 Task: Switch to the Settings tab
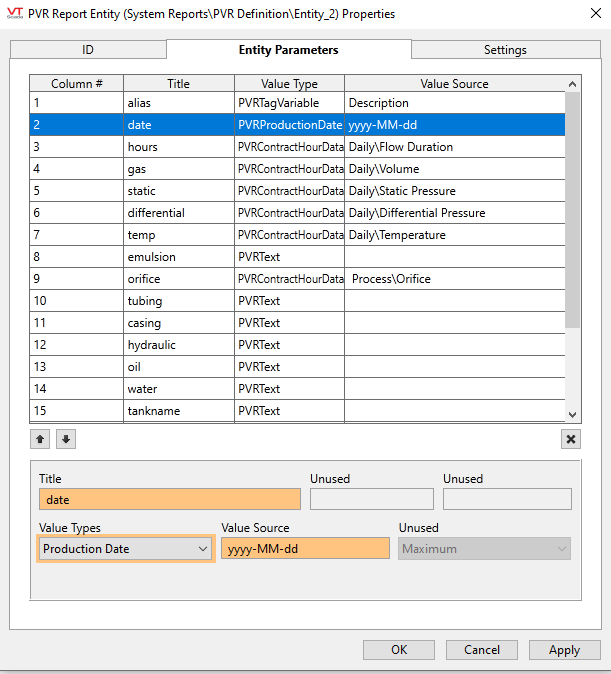tap(505, 50)
